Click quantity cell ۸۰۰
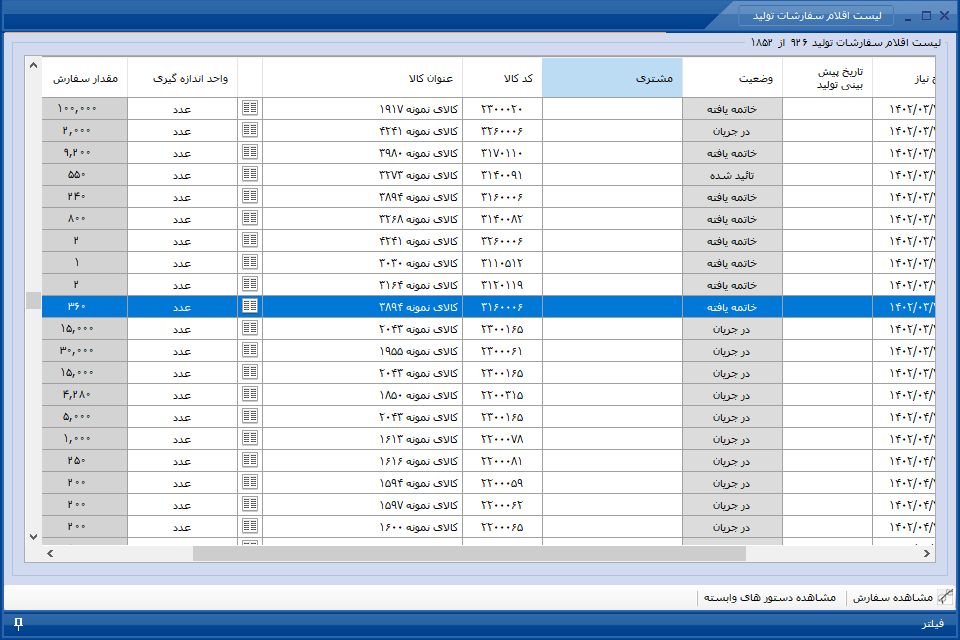Image resolution: width=960 pixels, height=640 pixels. point(84,219)
